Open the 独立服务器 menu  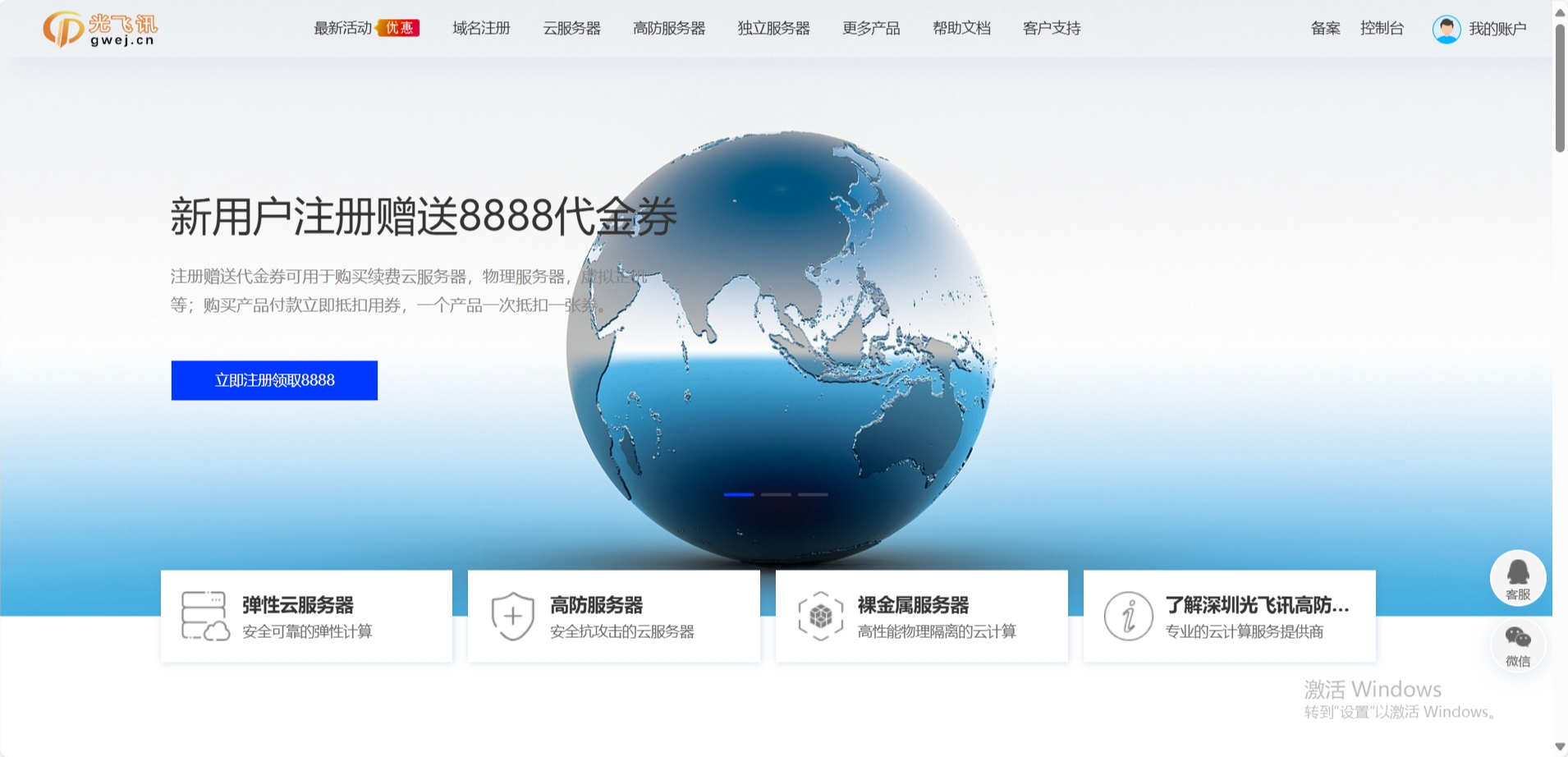click(773, 28)
